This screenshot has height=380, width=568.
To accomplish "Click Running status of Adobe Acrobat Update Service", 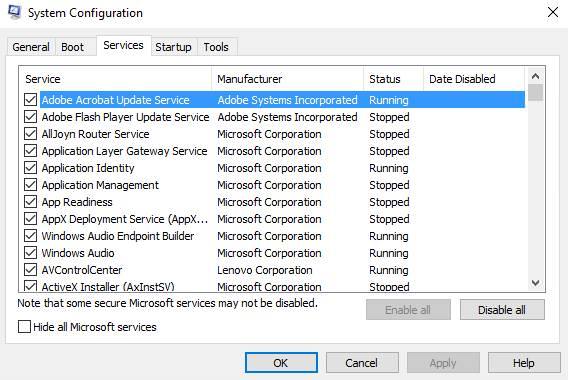I will (389, 100).
